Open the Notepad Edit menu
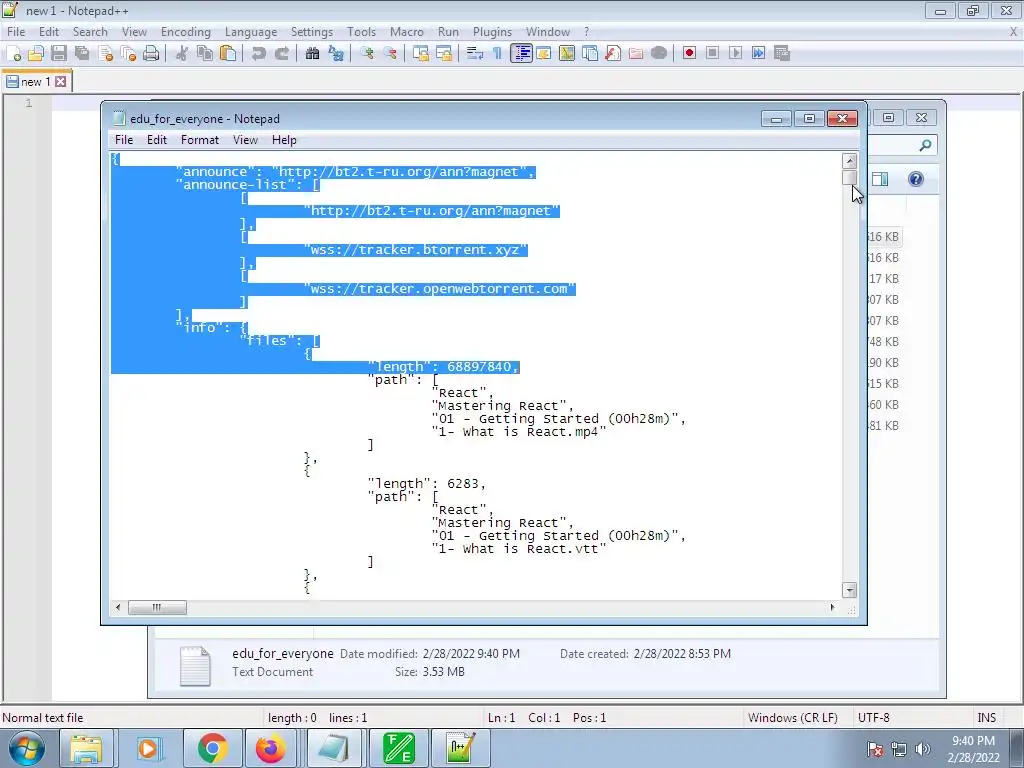Image resolution: width=1024 pixels, height=768 pixels. click(x=157, y=140)
